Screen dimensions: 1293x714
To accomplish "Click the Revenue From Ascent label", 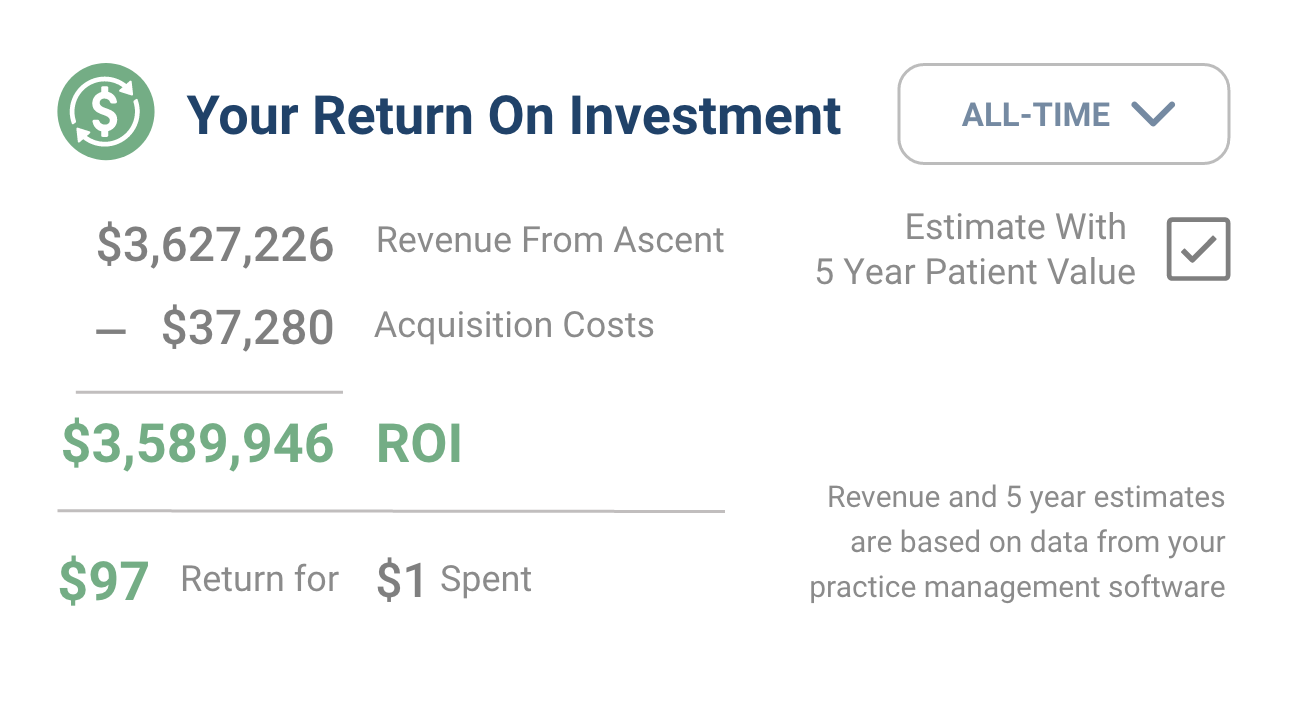I will point(549,239).
